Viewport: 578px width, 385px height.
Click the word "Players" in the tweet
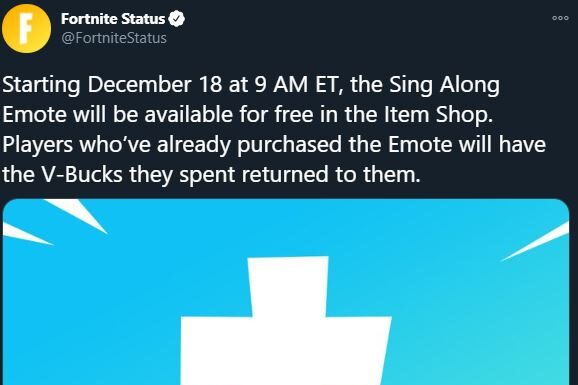38,145
